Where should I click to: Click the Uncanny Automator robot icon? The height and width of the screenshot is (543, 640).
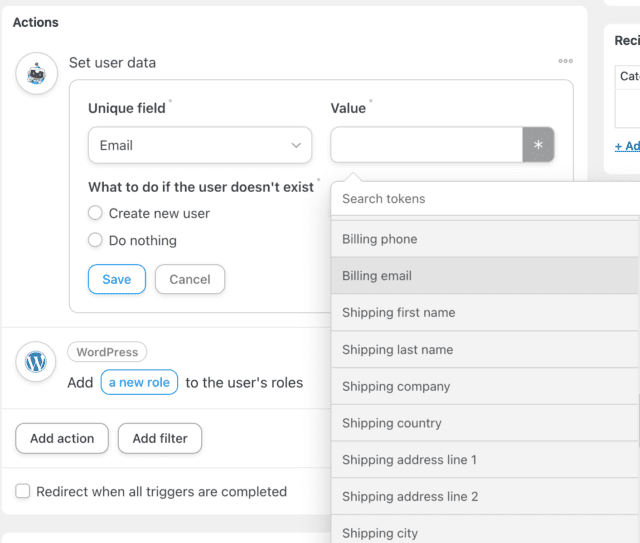36,73
